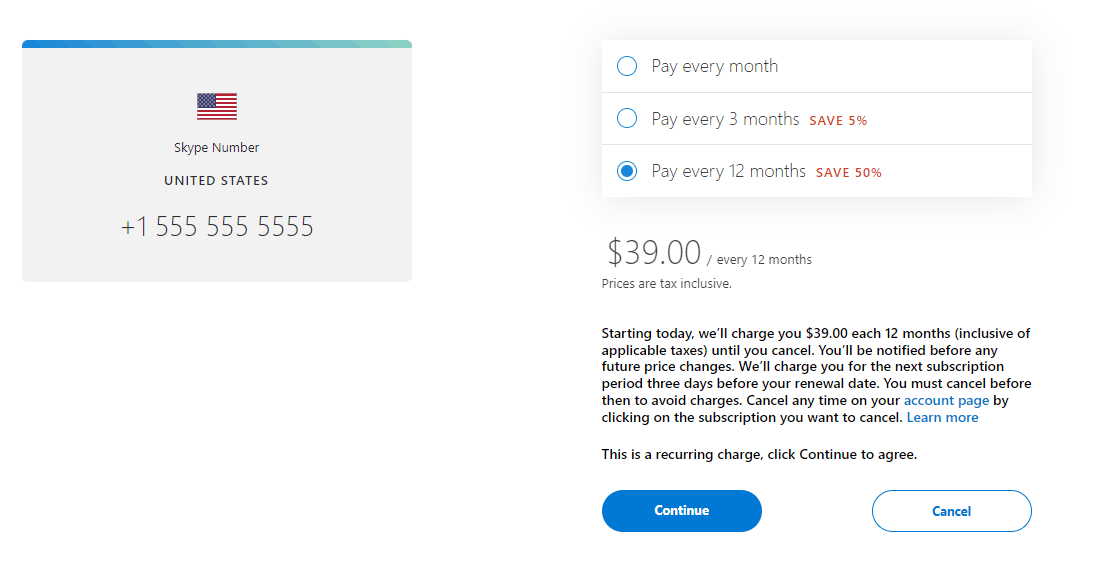1101x565 pixels.
Task: Click the Continue button
Action: [x=682, y=511]
